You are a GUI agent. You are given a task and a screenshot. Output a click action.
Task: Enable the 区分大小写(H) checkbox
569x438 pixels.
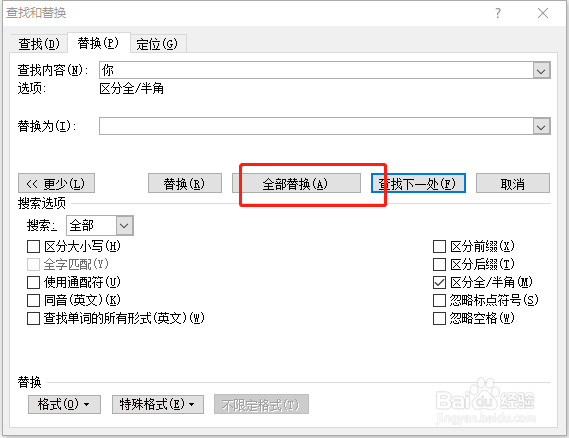point(33,247)
